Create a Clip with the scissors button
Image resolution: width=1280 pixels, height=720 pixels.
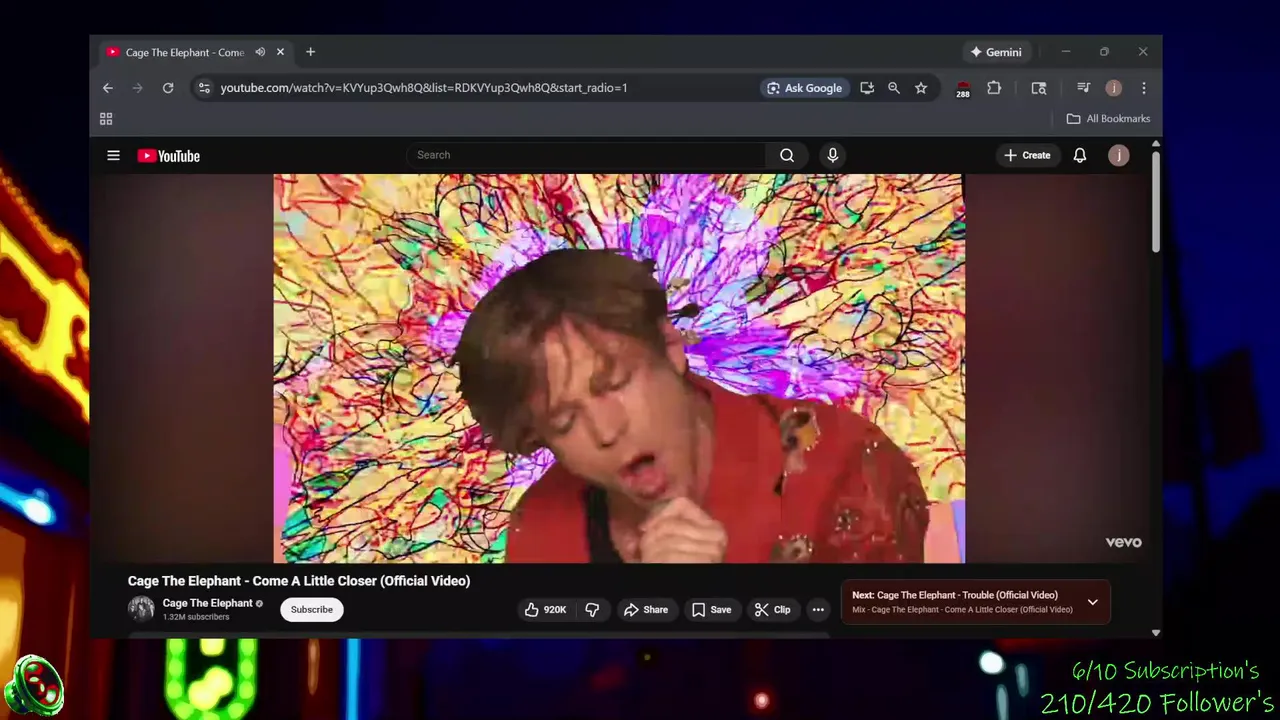click(x=772, y=609)
